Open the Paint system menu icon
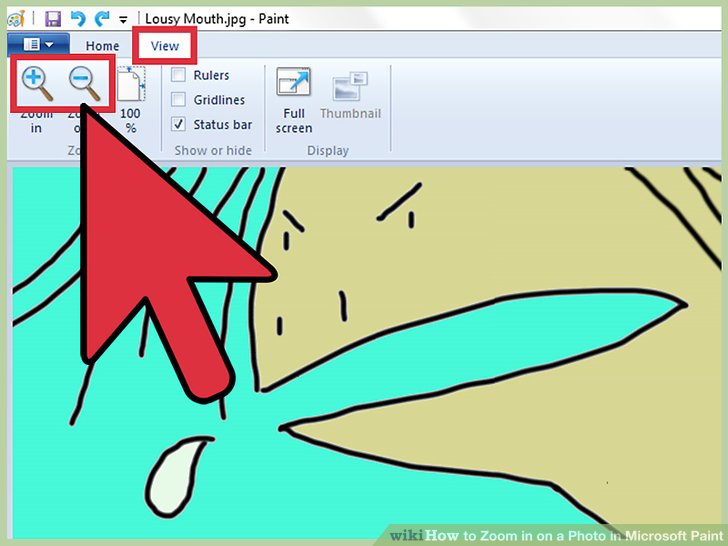Screen dimensions: 728x546 point(14,18)
